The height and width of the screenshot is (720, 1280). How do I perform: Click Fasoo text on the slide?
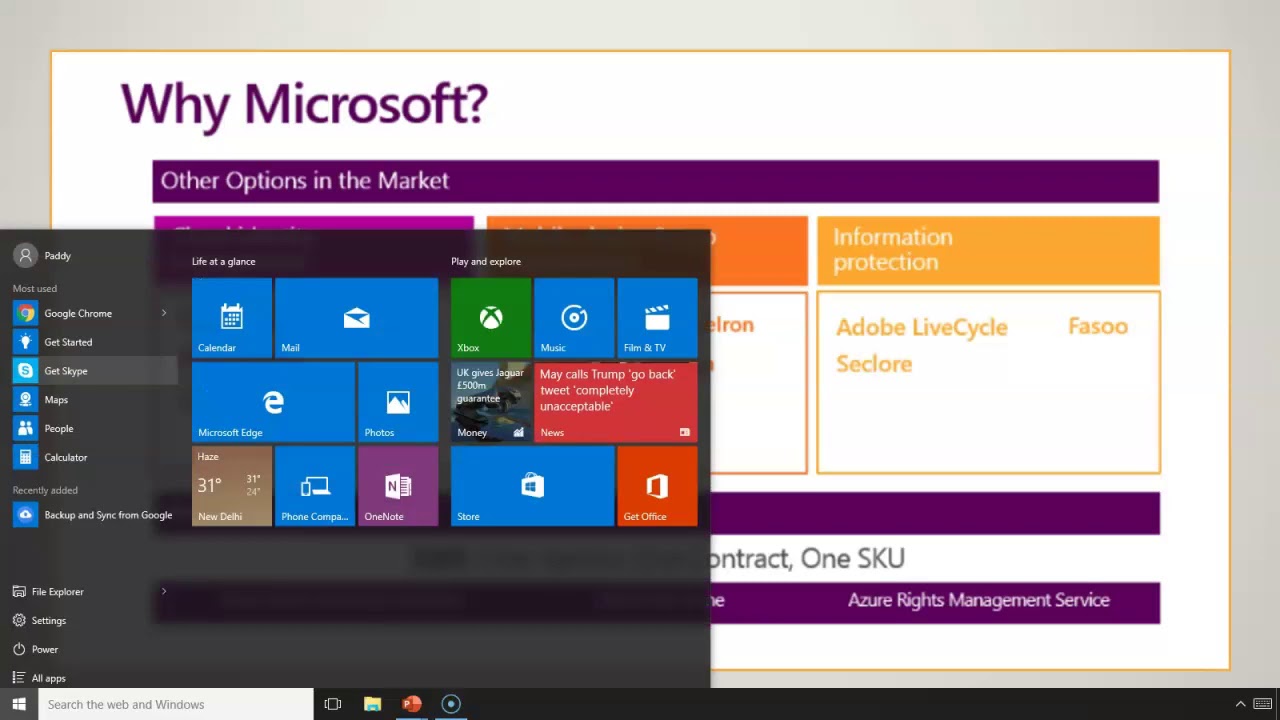coord(1097,326)
